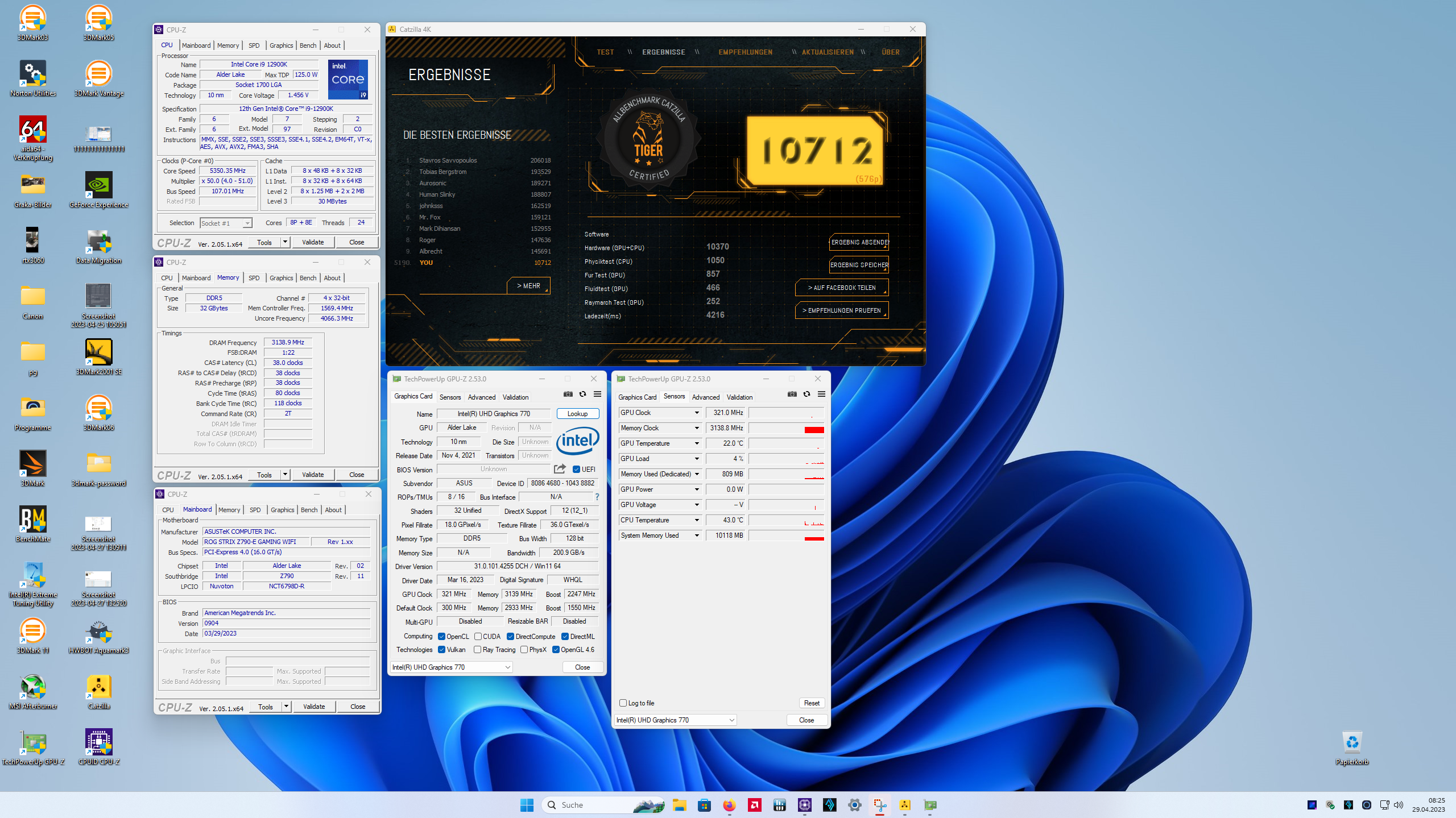The width and height of the screenshot is (1456, 818).
Task: Open CPUID CPU-Z desktop shortcut
Action: (98, 747)
